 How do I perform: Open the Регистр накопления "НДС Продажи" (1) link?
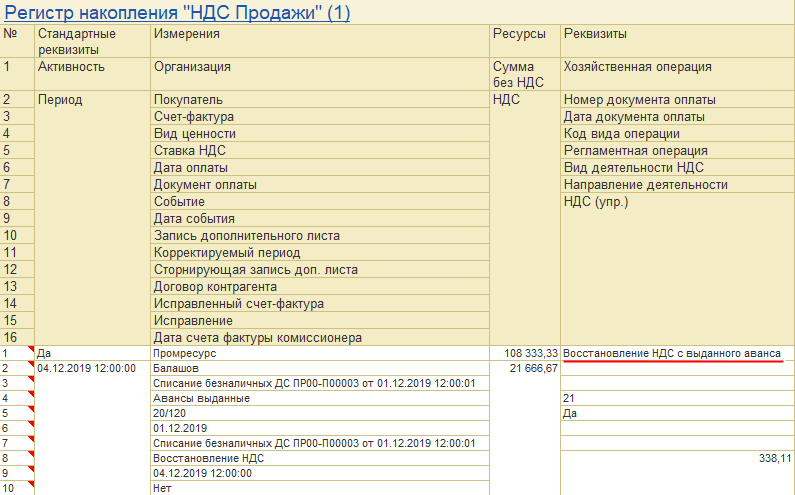click(x=177, y=12)
